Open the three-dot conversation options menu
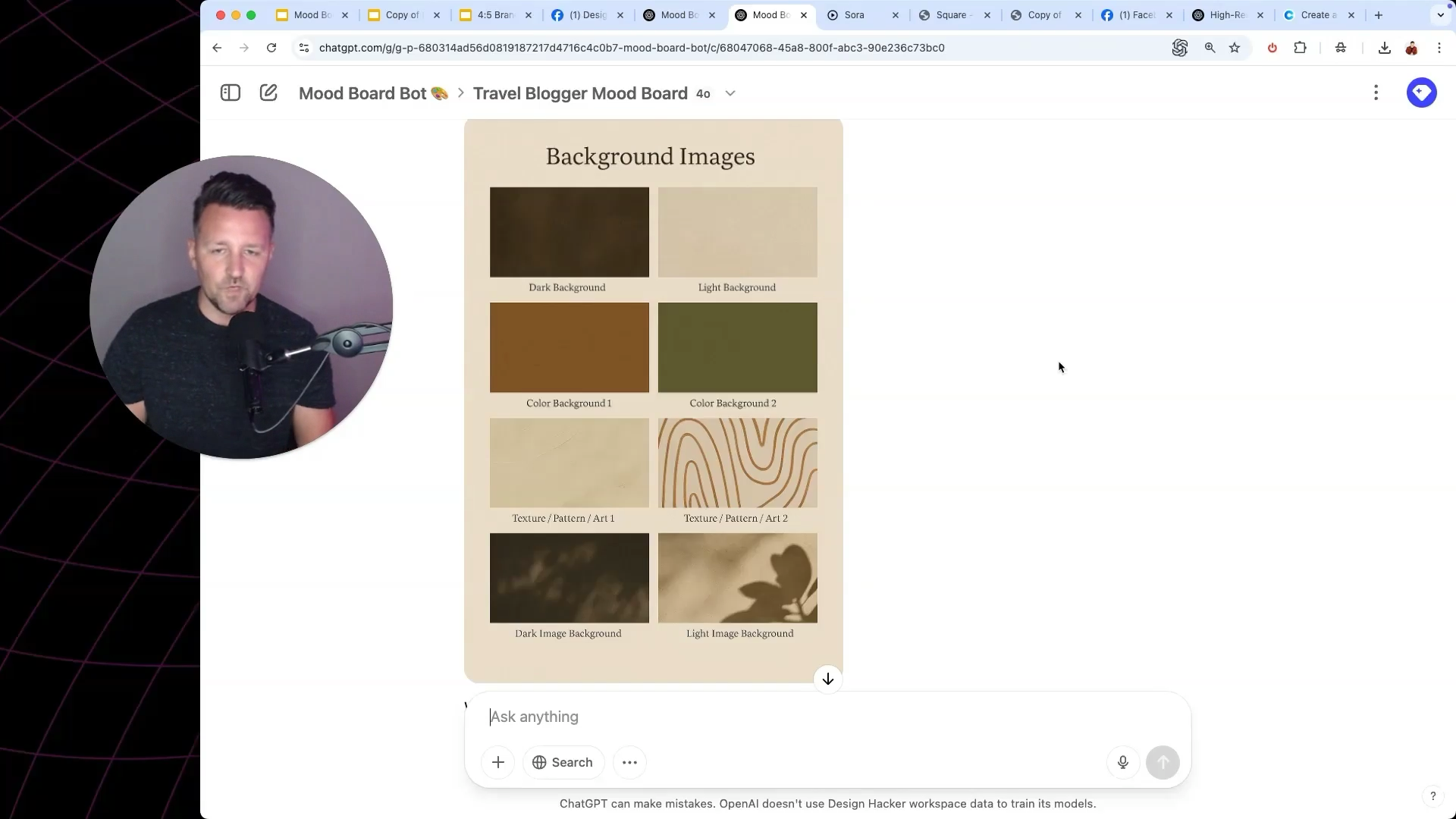 [1376, 93]
